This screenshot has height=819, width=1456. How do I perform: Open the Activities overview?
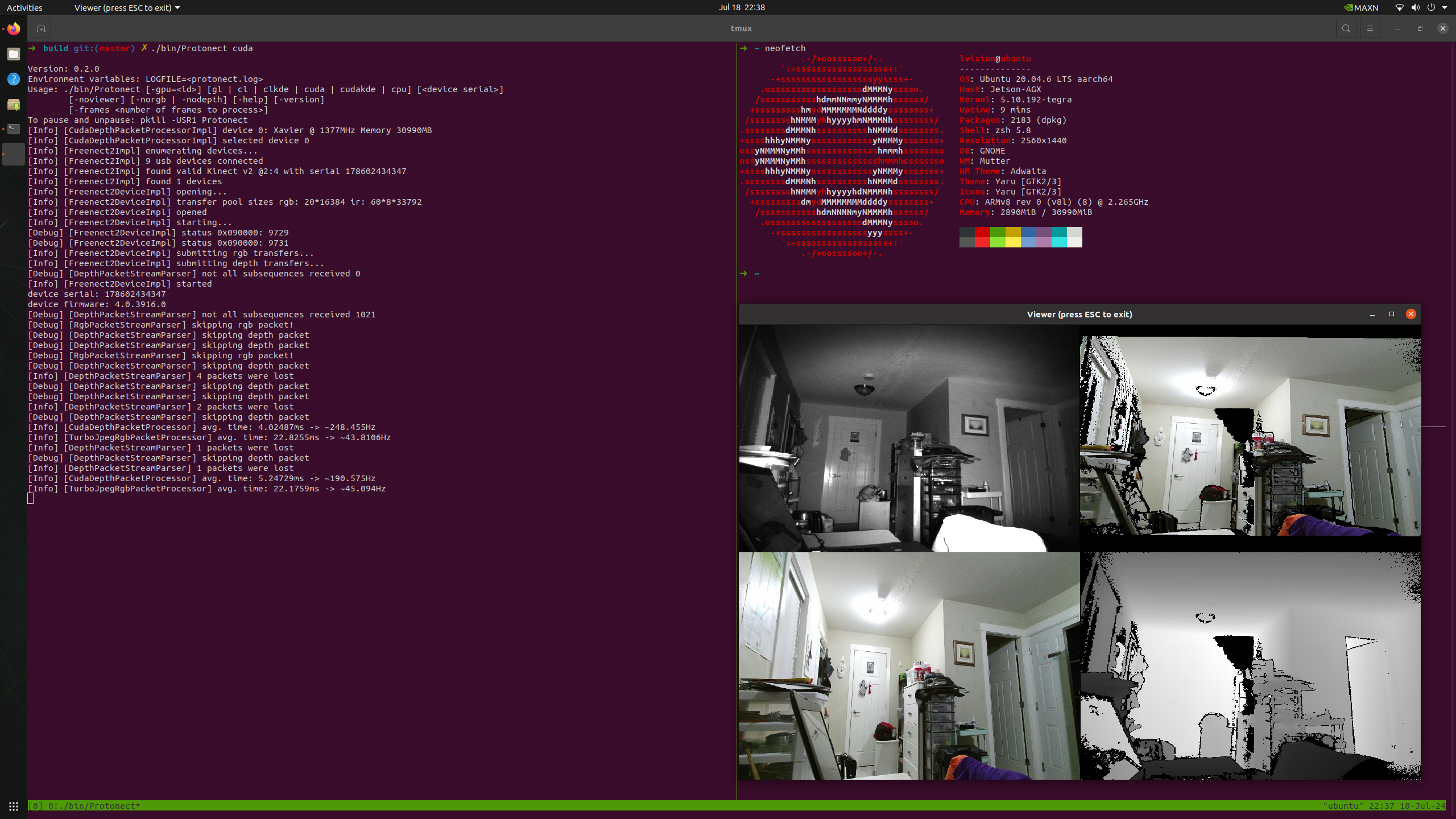(24, 7)
